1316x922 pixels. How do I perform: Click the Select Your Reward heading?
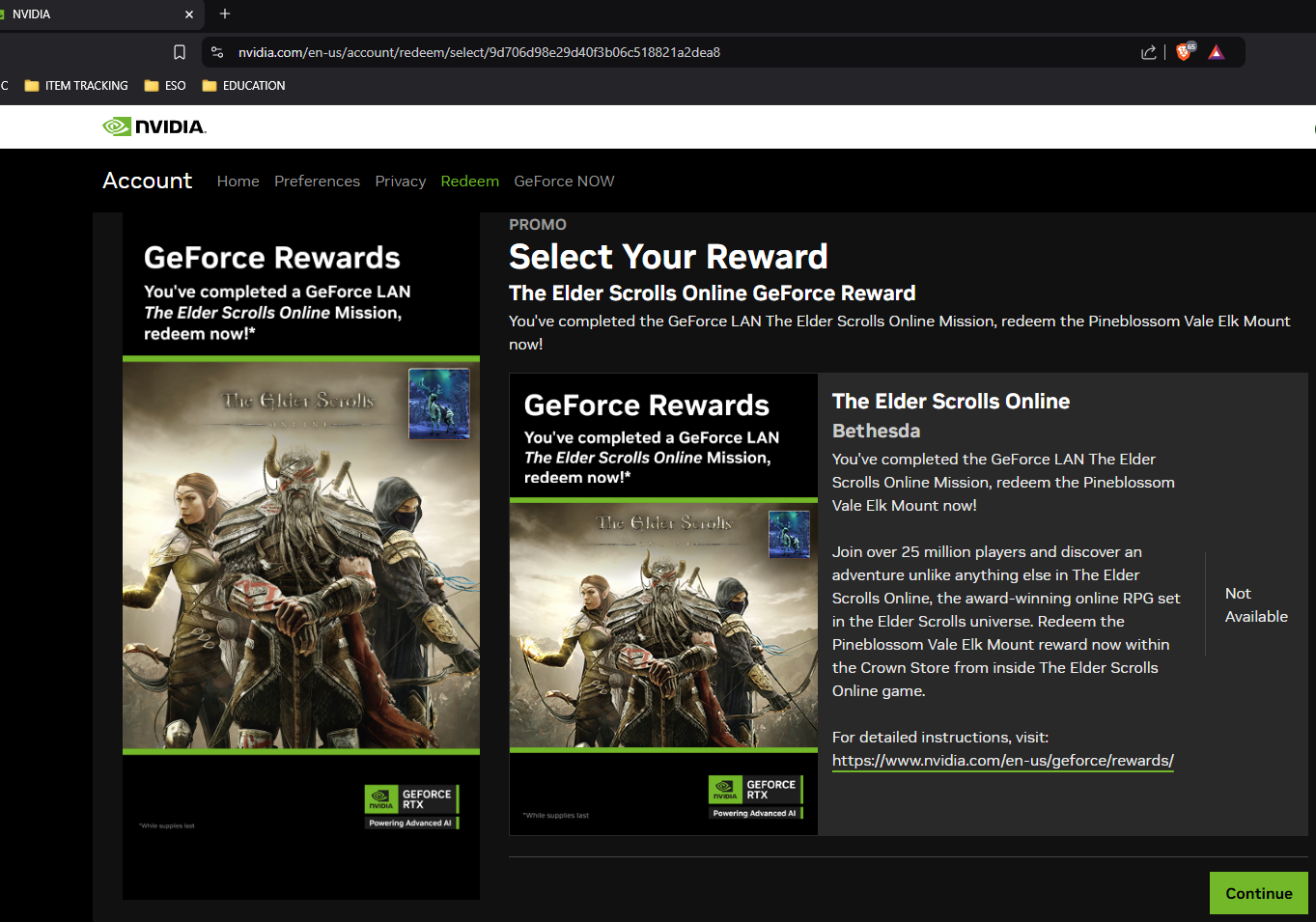668,257
